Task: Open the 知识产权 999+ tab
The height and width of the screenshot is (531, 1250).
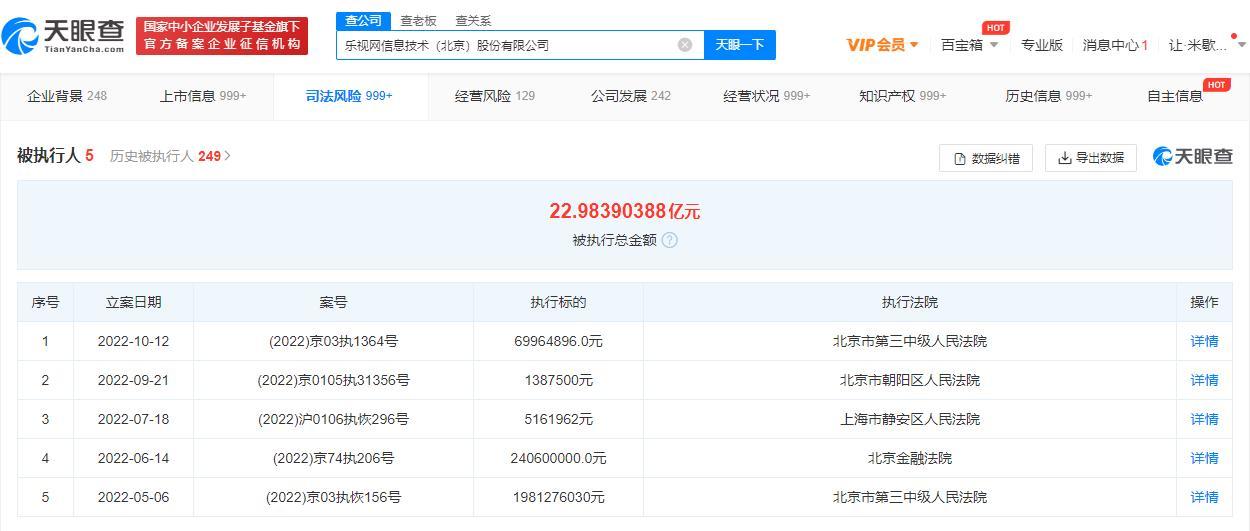Action: 903,96
